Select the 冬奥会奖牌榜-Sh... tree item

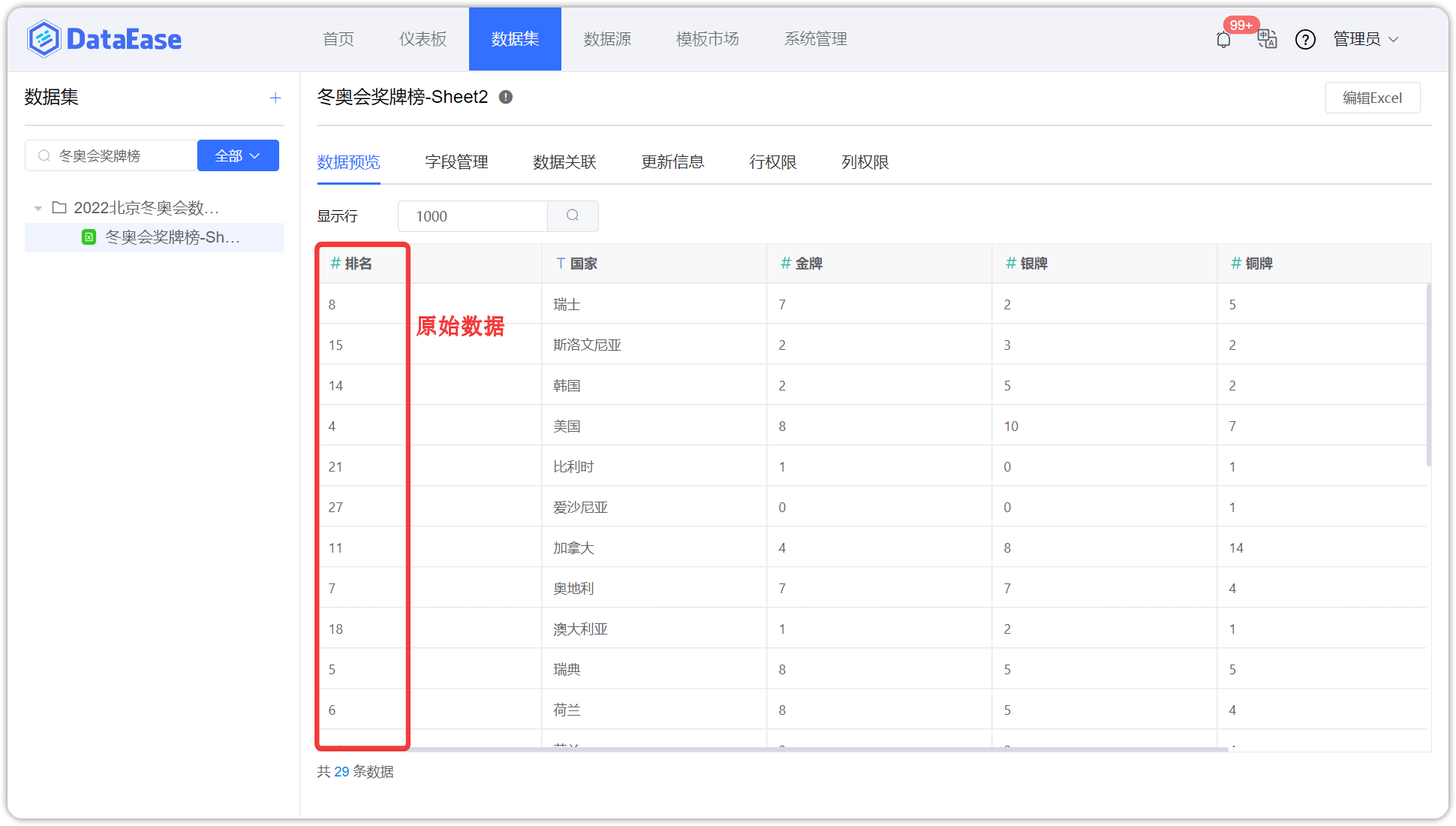[173, 237]
